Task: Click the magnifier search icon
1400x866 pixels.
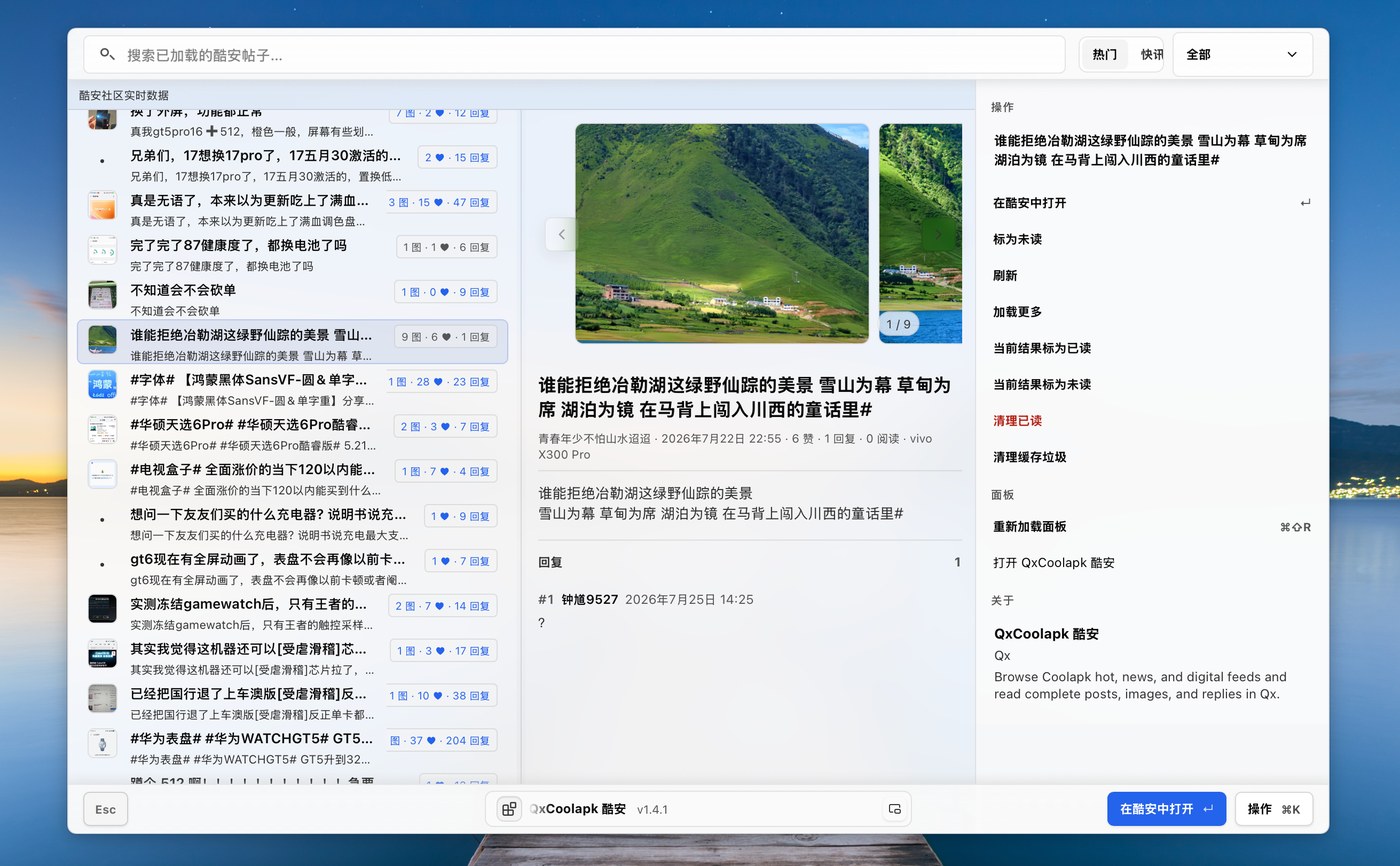Action: tap(107, 54)
